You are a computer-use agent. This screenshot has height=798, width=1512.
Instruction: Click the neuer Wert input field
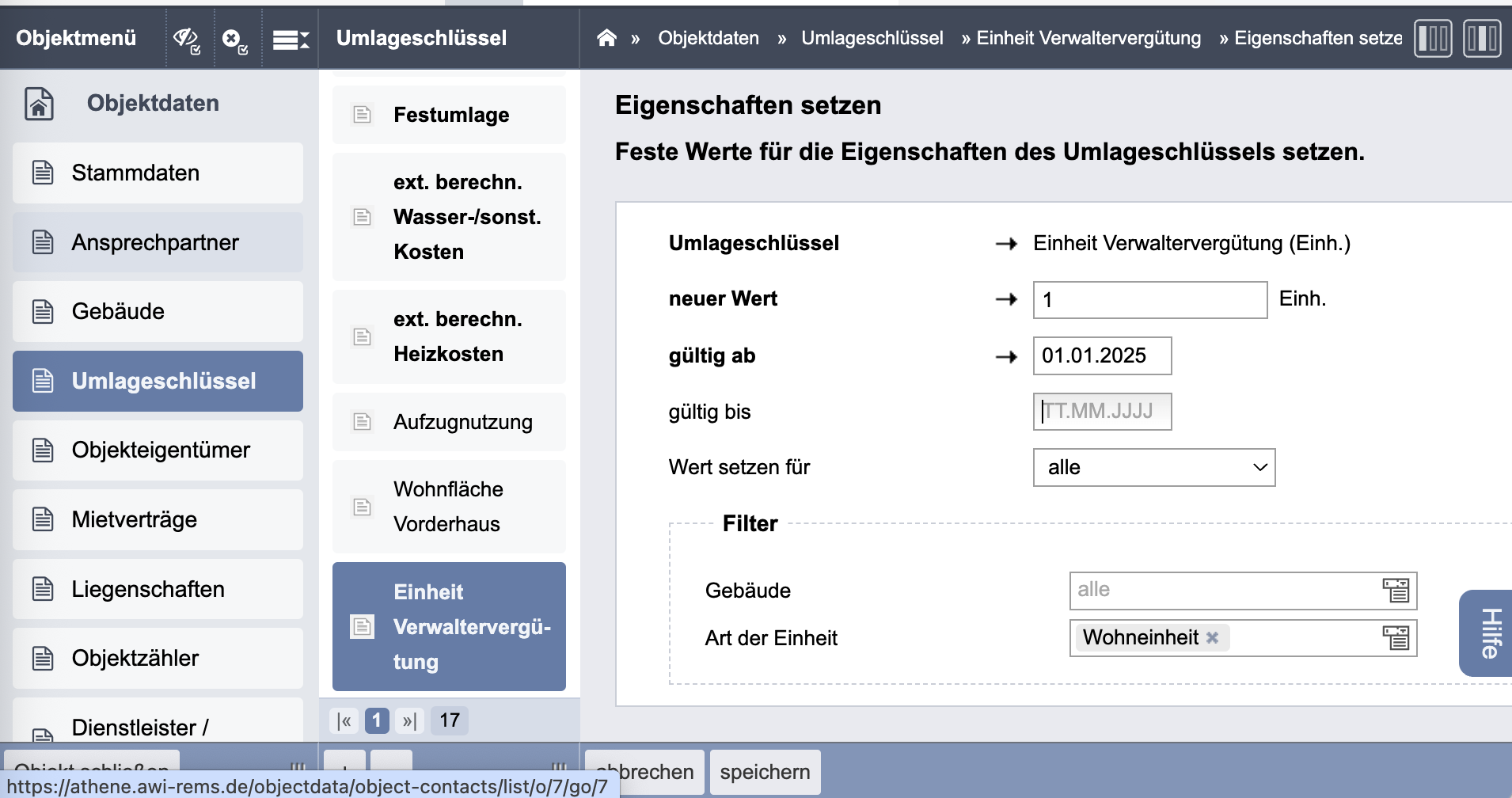pyautogui.click(x=1149, y=300)
